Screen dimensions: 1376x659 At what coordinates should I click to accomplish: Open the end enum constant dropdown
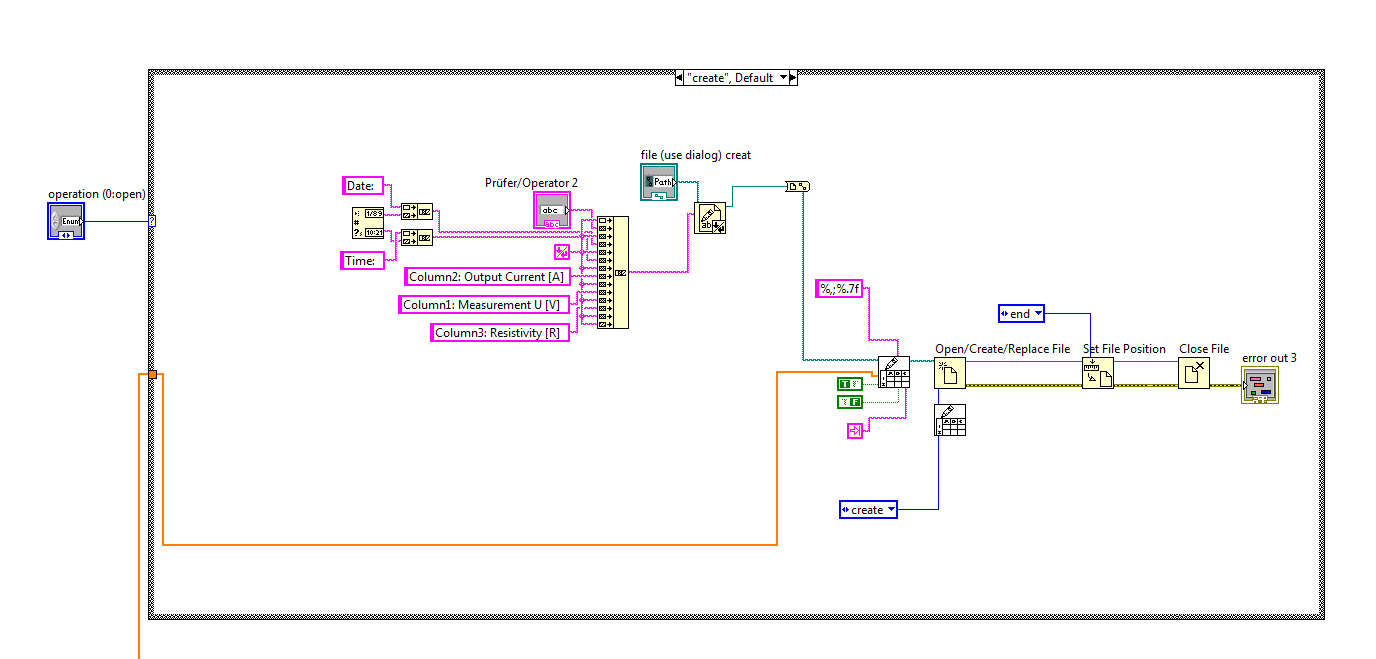click(1037, 314)
